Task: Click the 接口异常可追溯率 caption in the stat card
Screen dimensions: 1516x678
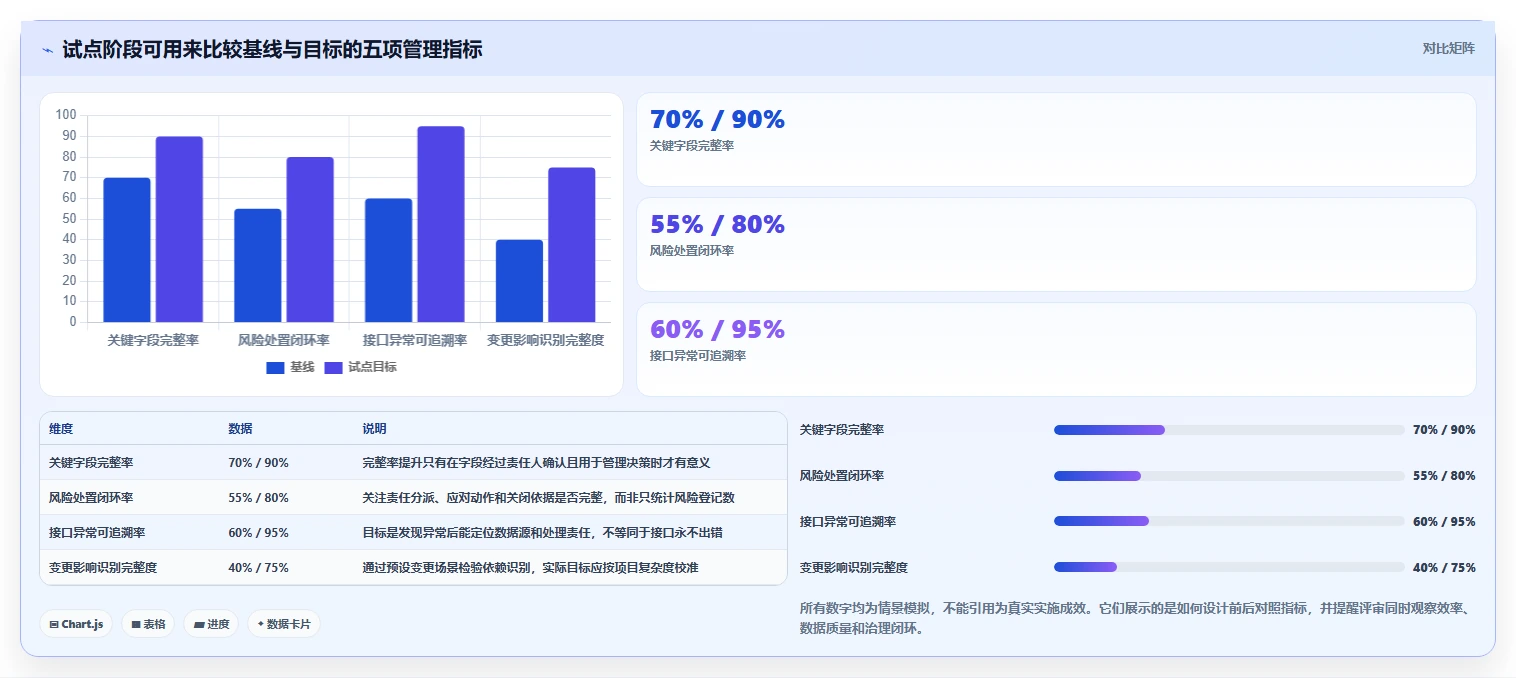Action: click(x=698, y=356)
